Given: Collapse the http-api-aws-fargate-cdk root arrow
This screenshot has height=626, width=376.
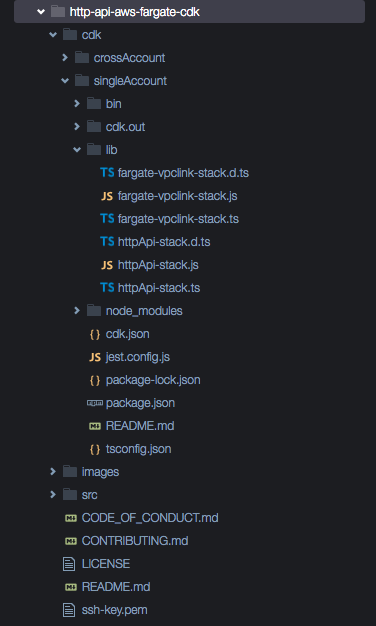Looking at the screenshot, I should click(41, 12).
